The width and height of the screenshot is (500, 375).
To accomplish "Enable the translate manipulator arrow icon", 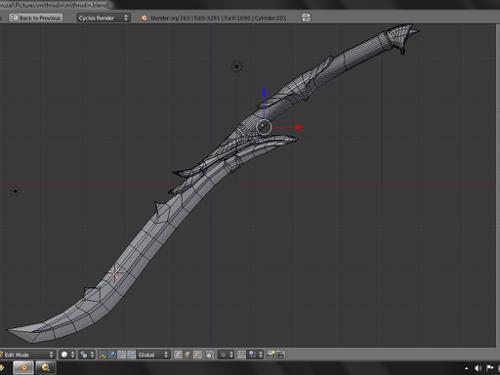I will (x=112, y=355).
